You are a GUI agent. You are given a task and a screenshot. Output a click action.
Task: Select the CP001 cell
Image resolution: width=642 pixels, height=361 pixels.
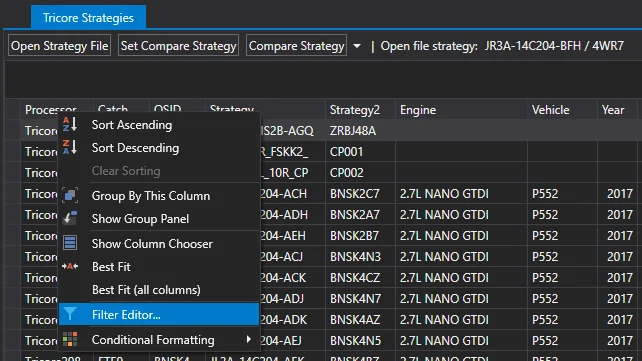click(x=360, y=152)
